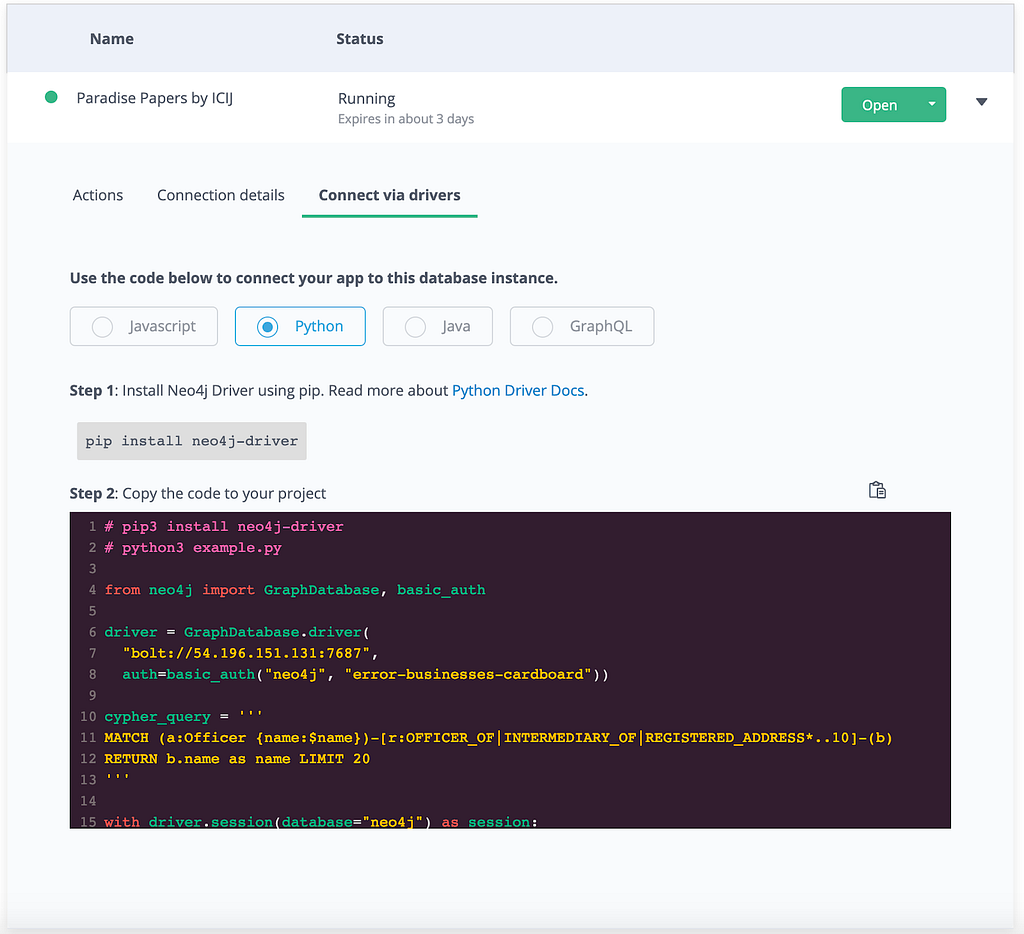Image resolution: width=1024 pixels, height=934 pixels.
Task: Open the Python Driver Docs link
Action: tap(518, 391)
